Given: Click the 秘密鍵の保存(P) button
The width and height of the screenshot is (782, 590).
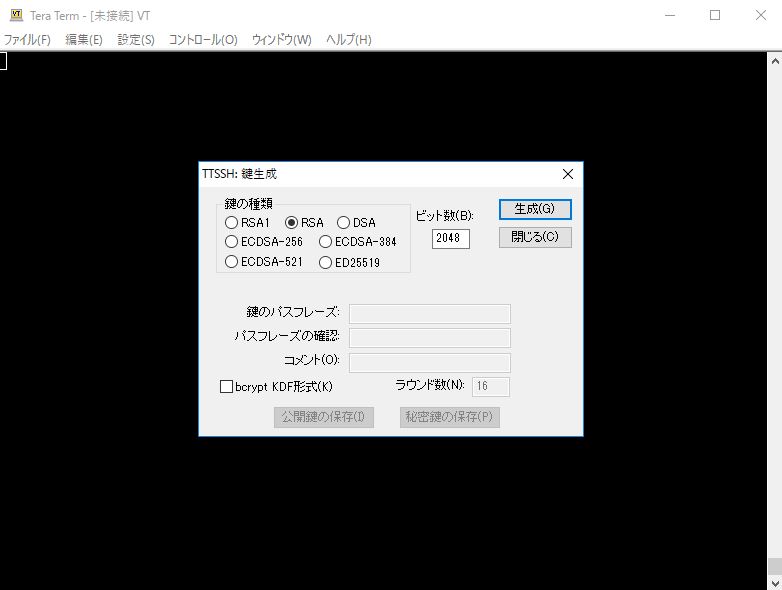Looking at the screenshot, I should pos(449,417).
